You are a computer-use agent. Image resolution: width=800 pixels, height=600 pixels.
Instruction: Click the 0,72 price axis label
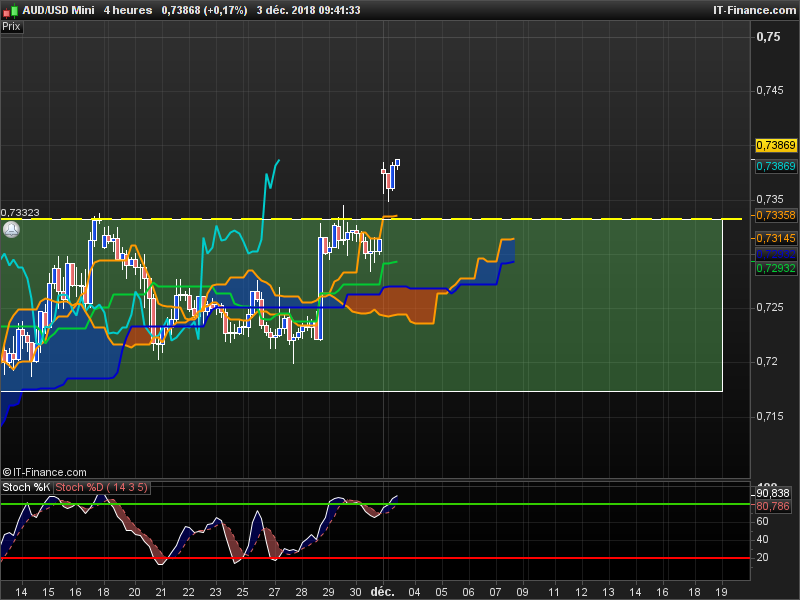(x=767, y=361)
